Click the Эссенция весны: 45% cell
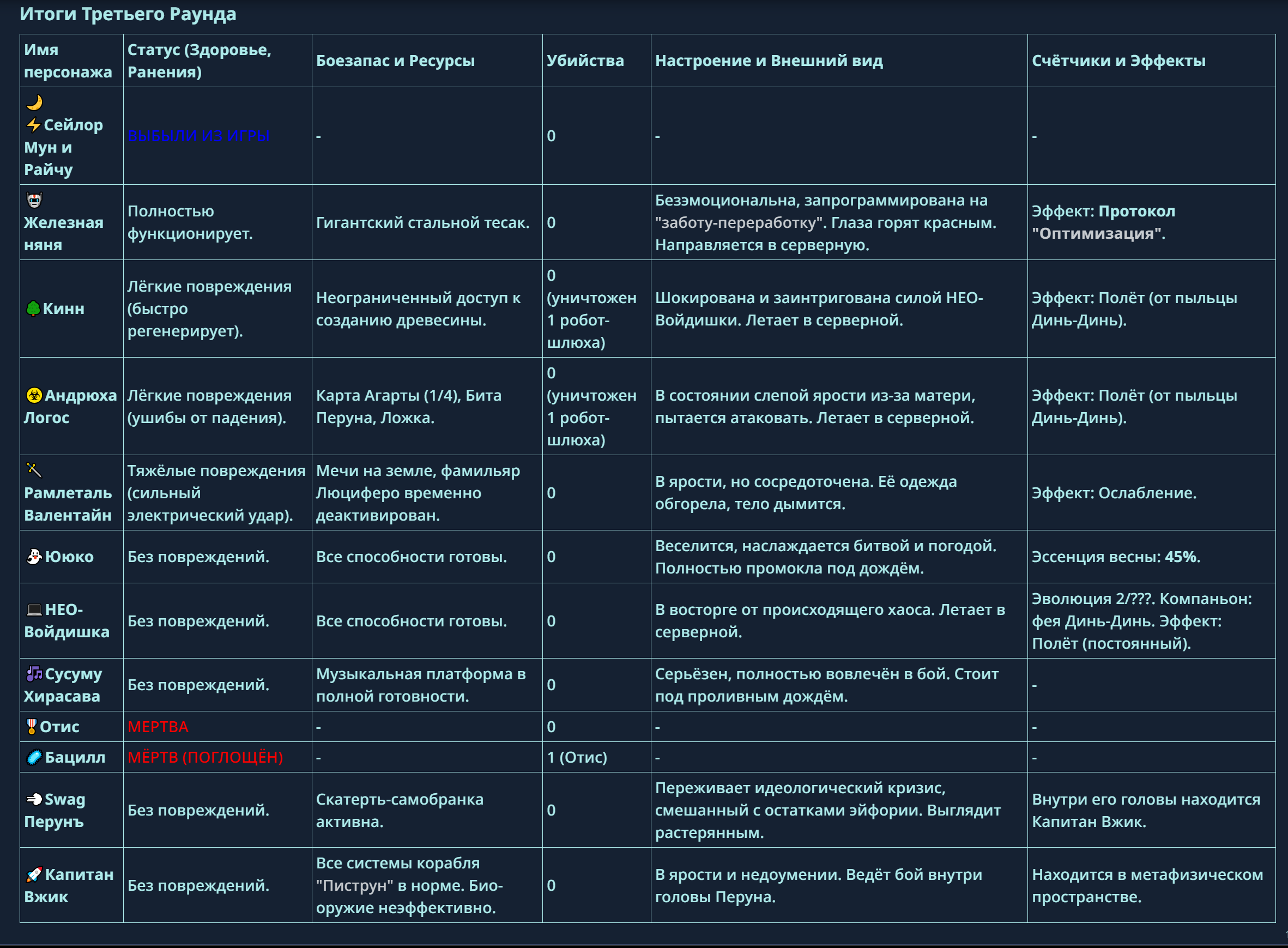 click(x=1115, y=557)
